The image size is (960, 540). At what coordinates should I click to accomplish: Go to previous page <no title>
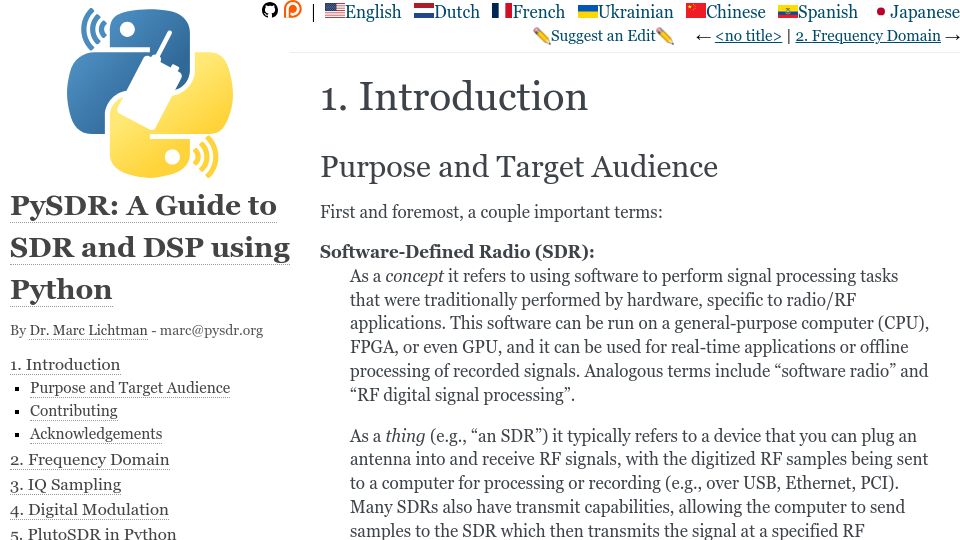[748, 36]
